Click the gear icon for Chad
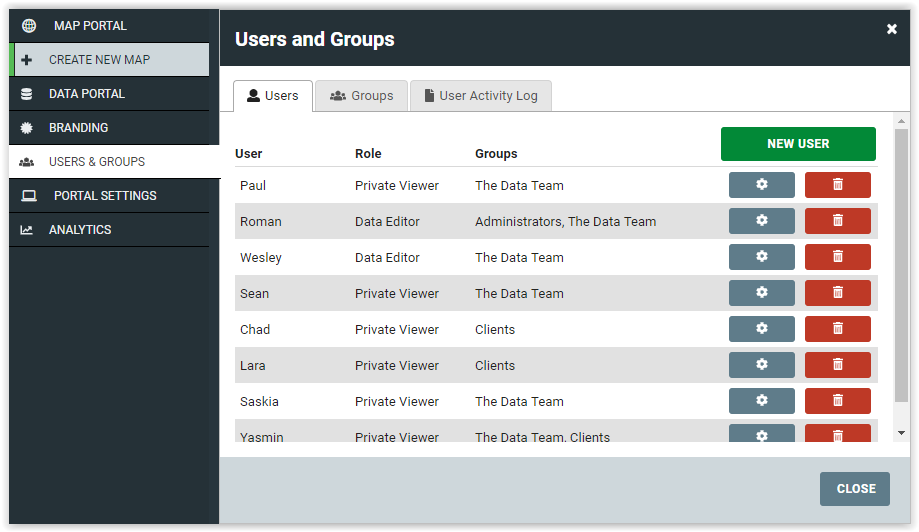Viewport: 919px width, 532px height. [x=761, y=329]
